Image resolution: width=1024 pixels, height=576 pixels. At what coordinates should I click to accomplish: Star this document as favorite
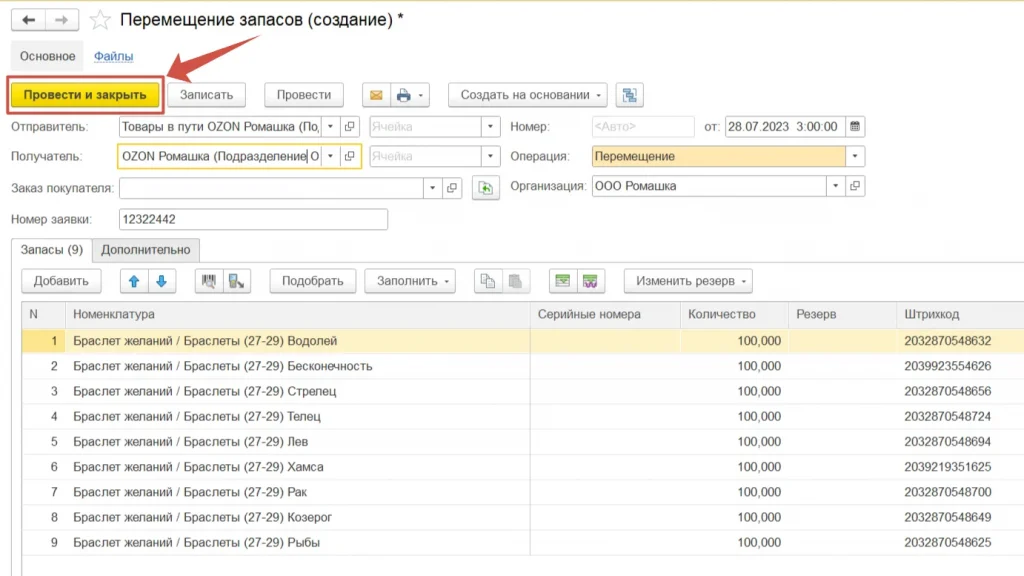pos(100,20)
